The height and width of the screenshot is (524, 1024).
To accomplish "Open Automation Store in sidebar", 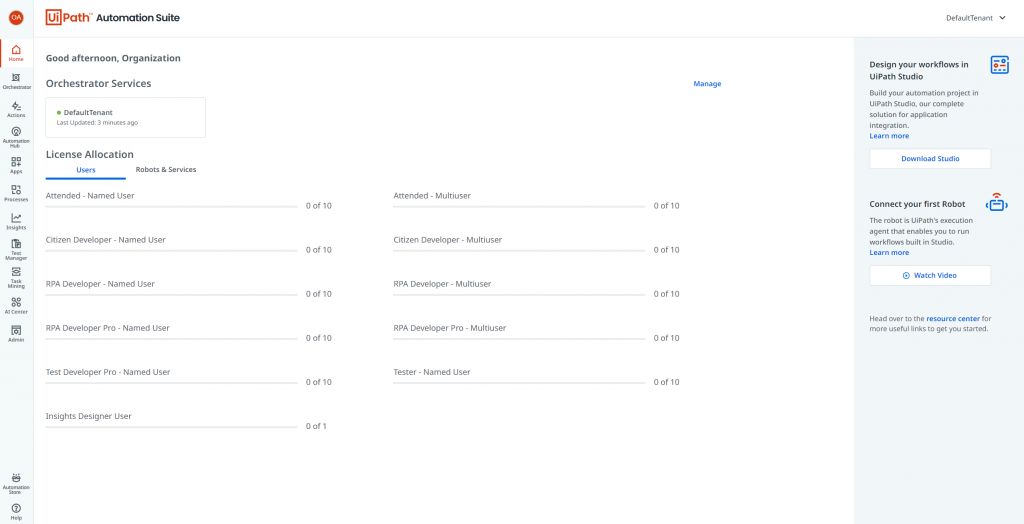I will pyautogui.click(x=16, y=484).
